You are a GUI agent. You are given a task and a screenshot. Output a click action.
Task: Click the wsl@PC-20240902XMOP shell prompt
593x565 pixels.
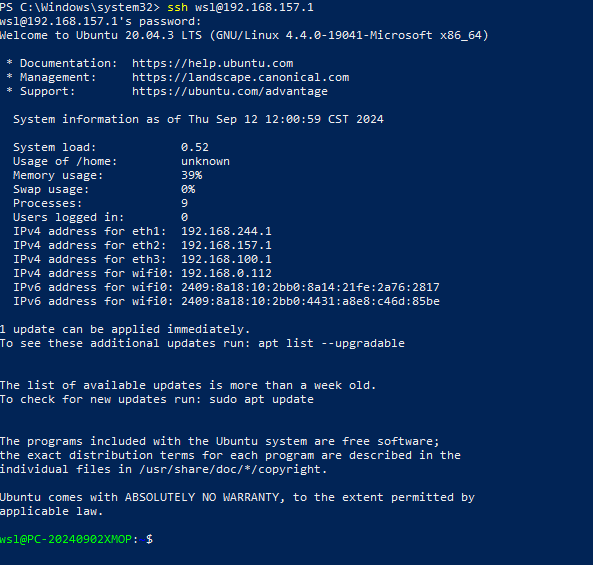66,539
